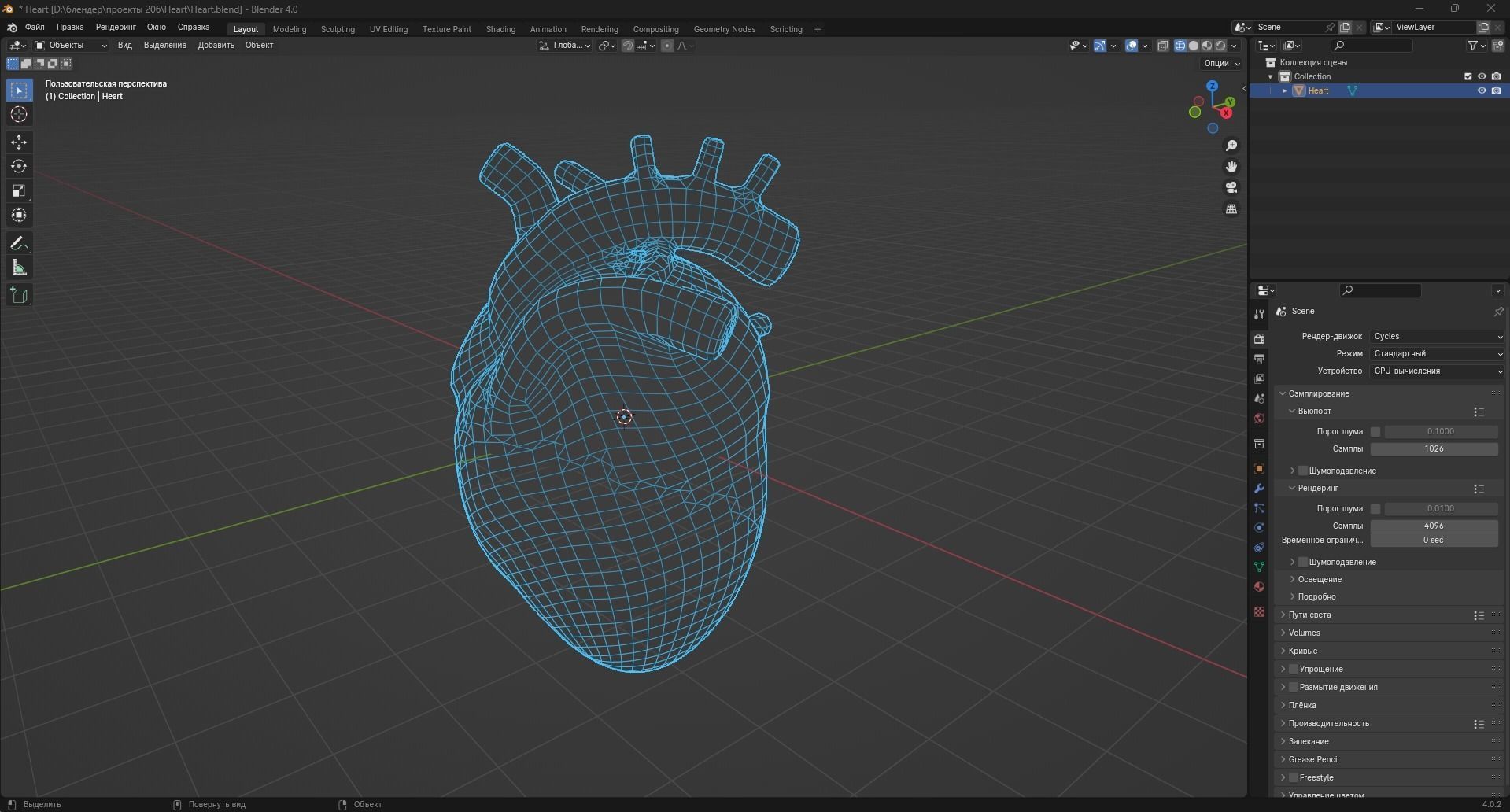Open the Particles properties tab
Image resolution: width=1510 pixels, height=812 pixels.
tap(1259, 507)
